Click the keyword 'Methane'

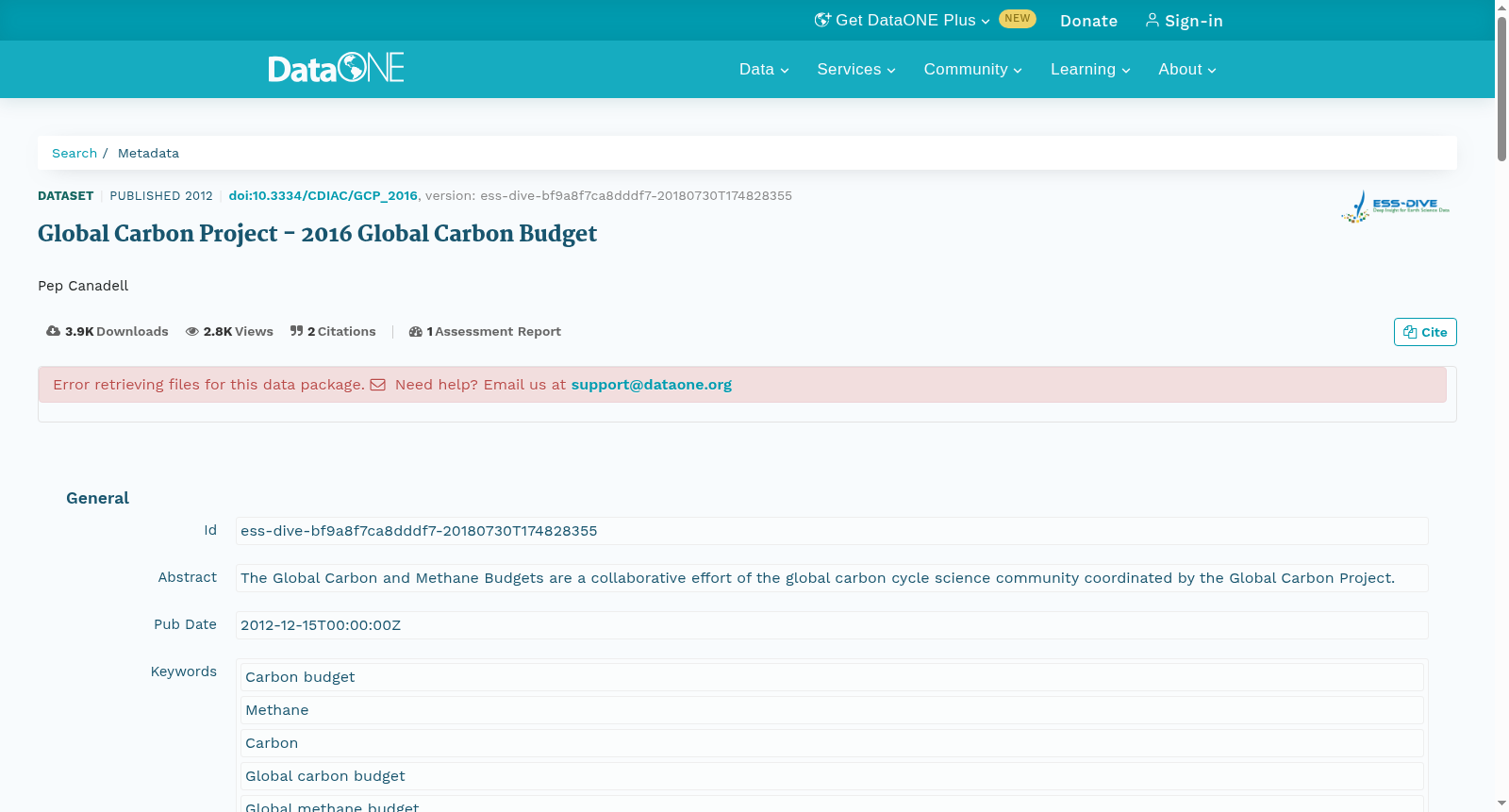point(832,710)
